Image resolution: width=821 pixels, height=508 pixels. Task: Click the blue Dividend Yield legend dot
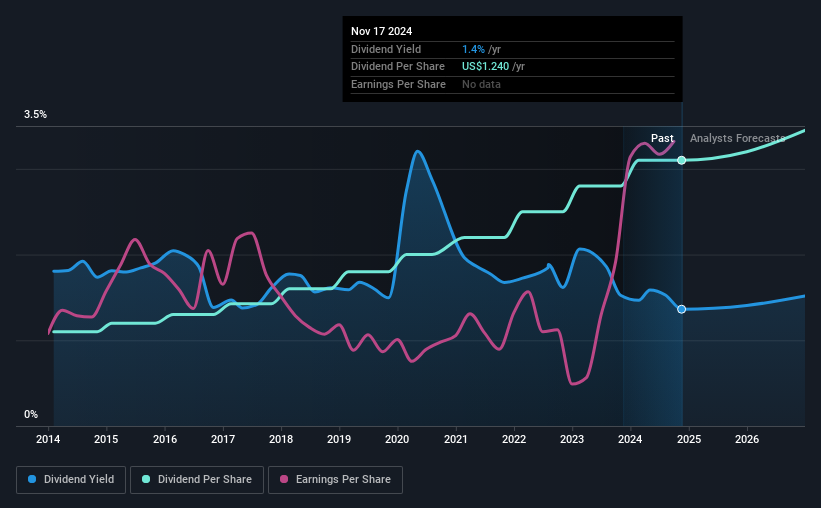[32, 479]
